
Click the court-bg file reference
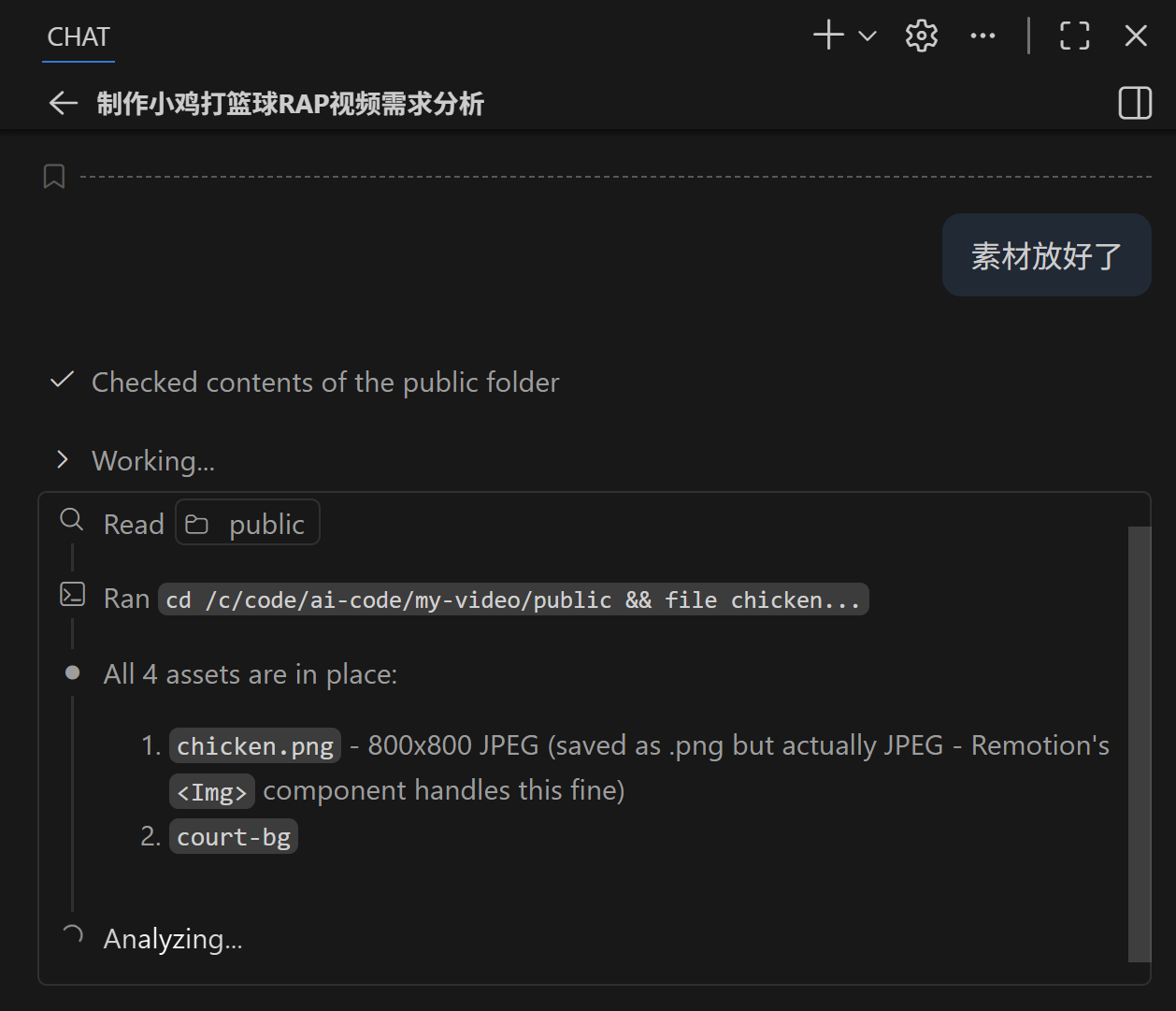(x=234, y=837)
